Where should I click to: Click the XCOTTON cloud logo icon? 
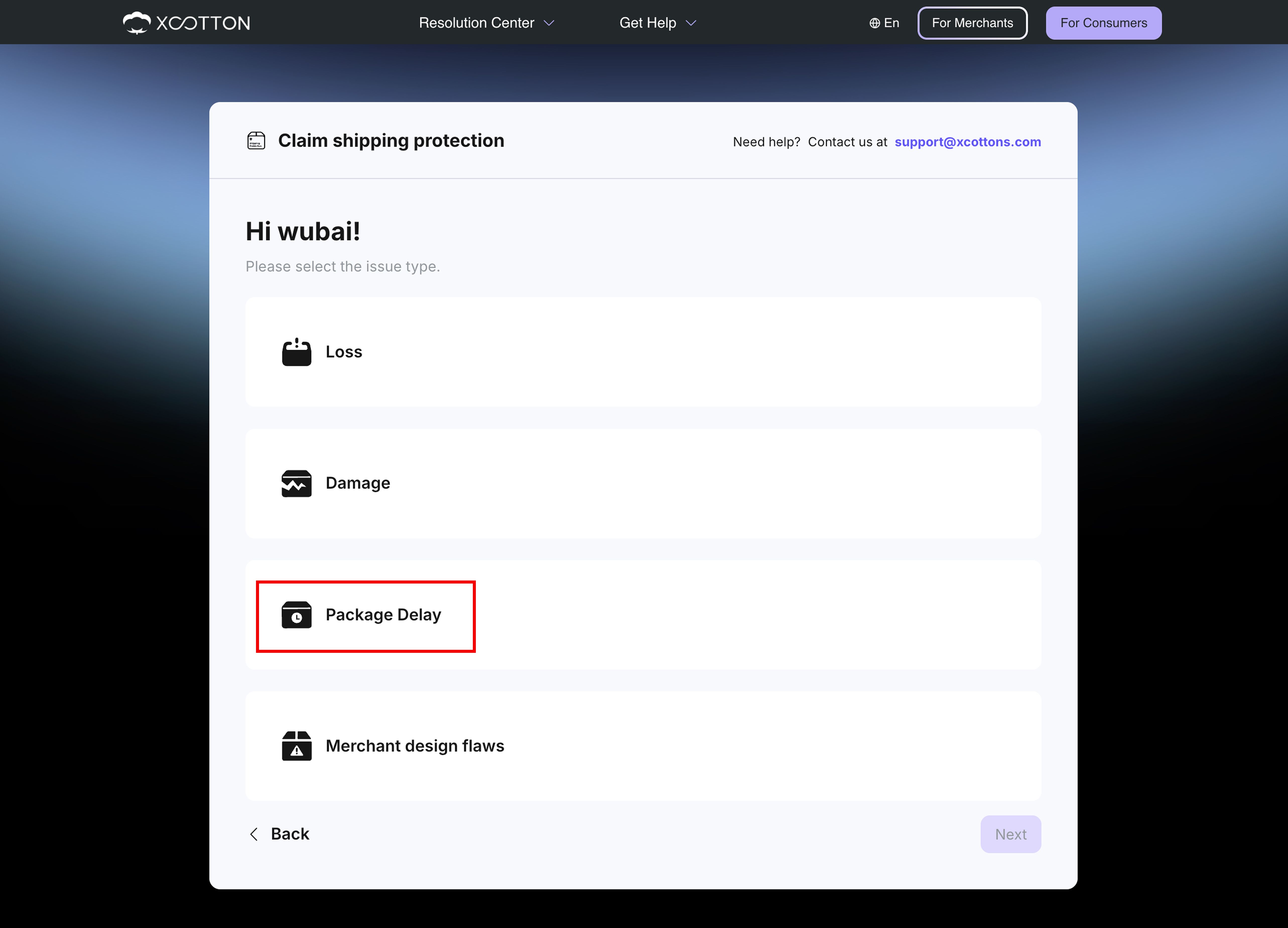pyautogui.click(x=136, y=23)
